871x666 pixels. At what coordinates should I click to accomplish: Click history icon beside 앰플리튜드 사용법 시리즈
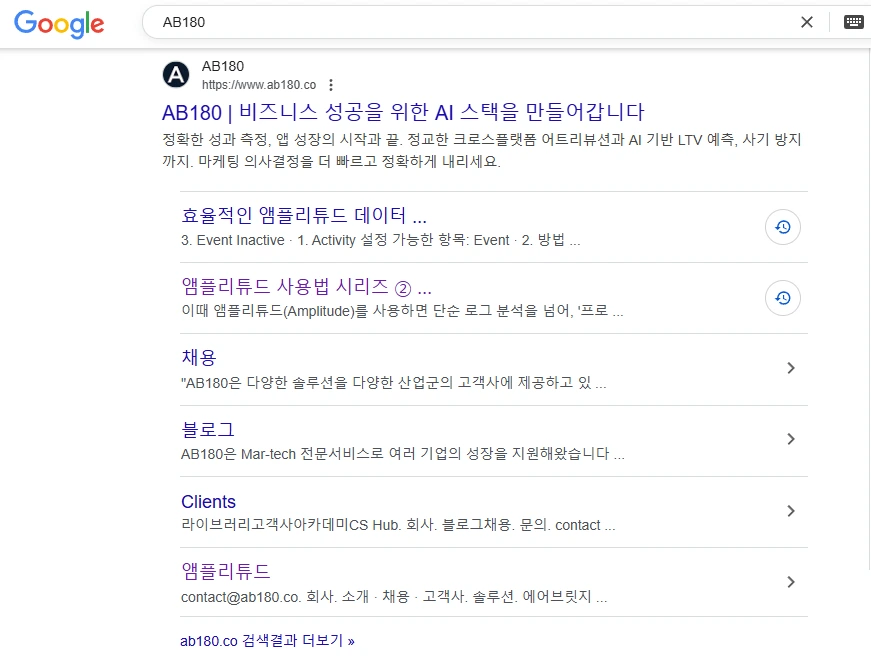pyautogui.click(x=783, y=298)
